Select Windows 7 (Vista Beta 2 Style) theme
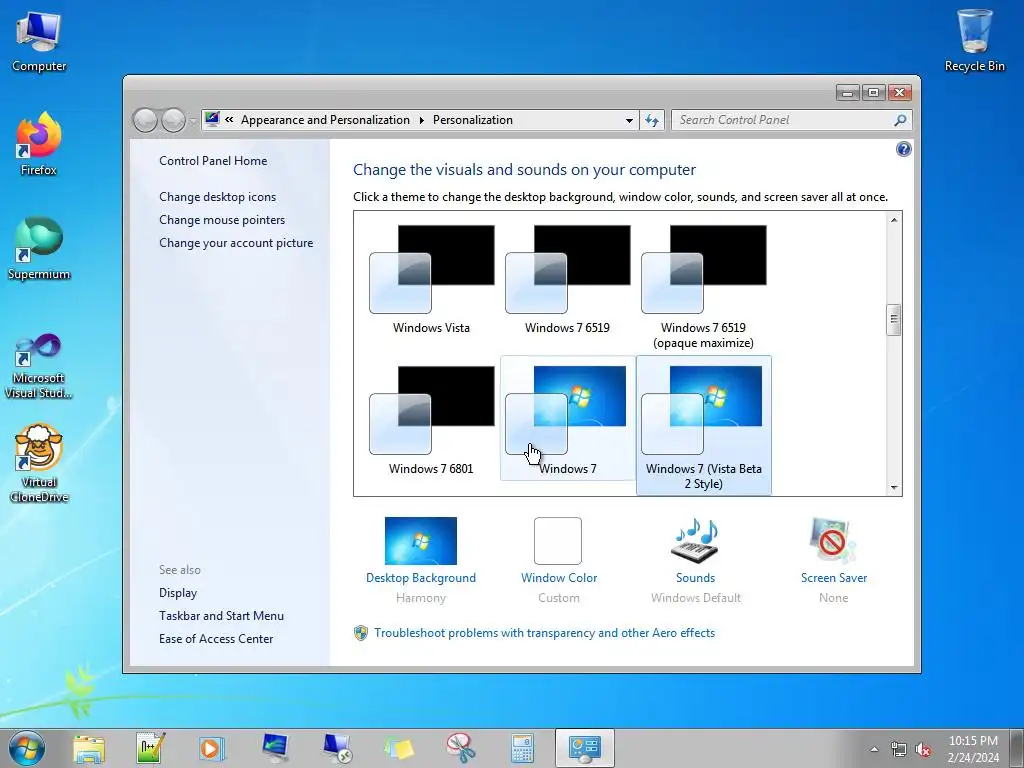The width and height of the screenshot is (1024, 768). point(703,425)
